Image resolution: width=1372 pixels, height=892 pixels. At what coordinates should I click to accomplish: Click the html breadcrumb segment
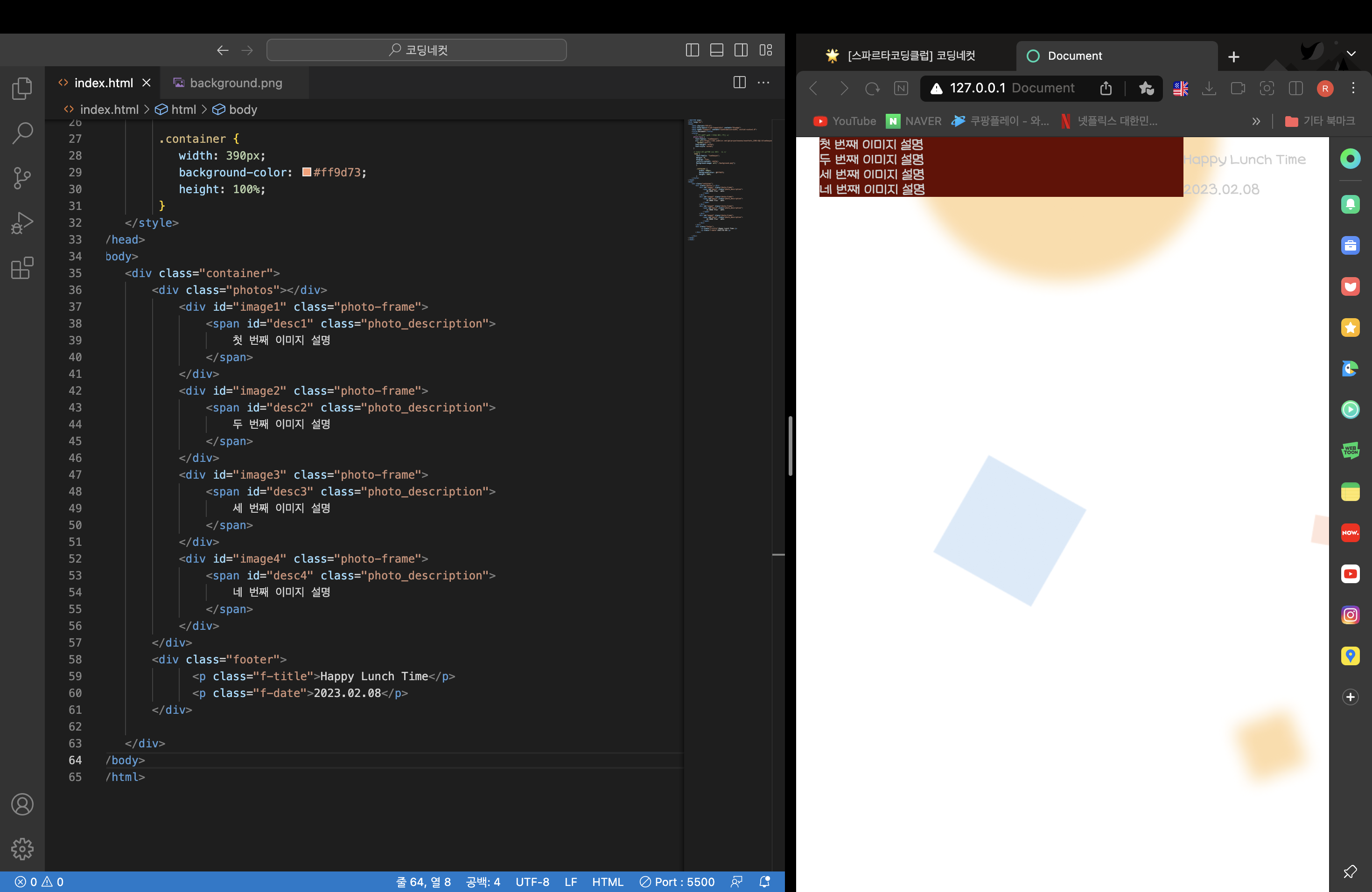coord(176,110)
